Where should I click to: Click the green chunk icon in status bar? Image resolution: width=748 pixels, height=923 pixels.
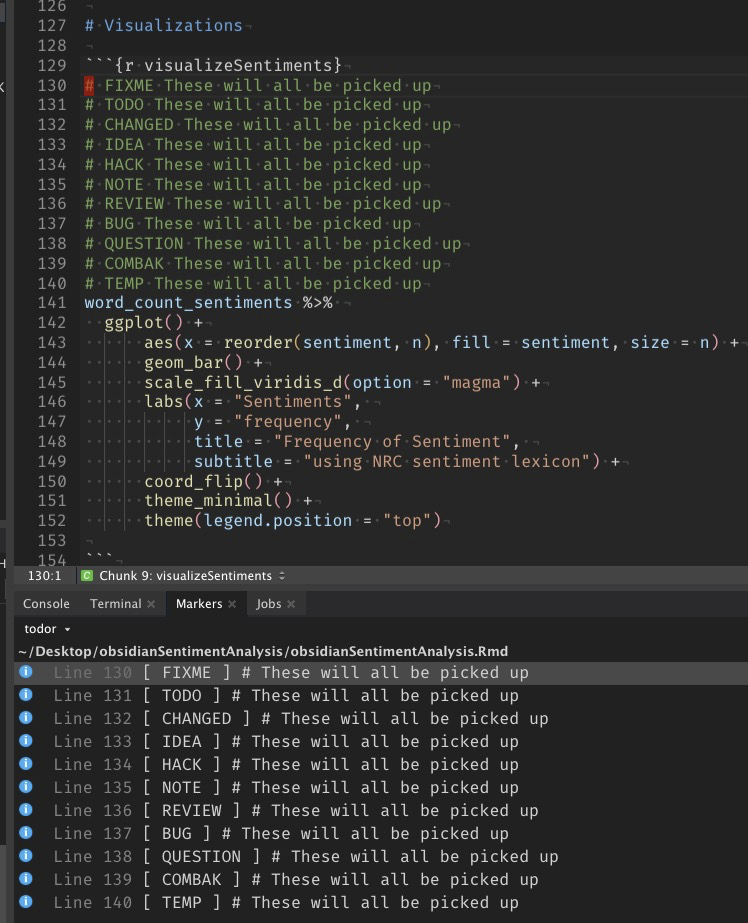(86, 576)
